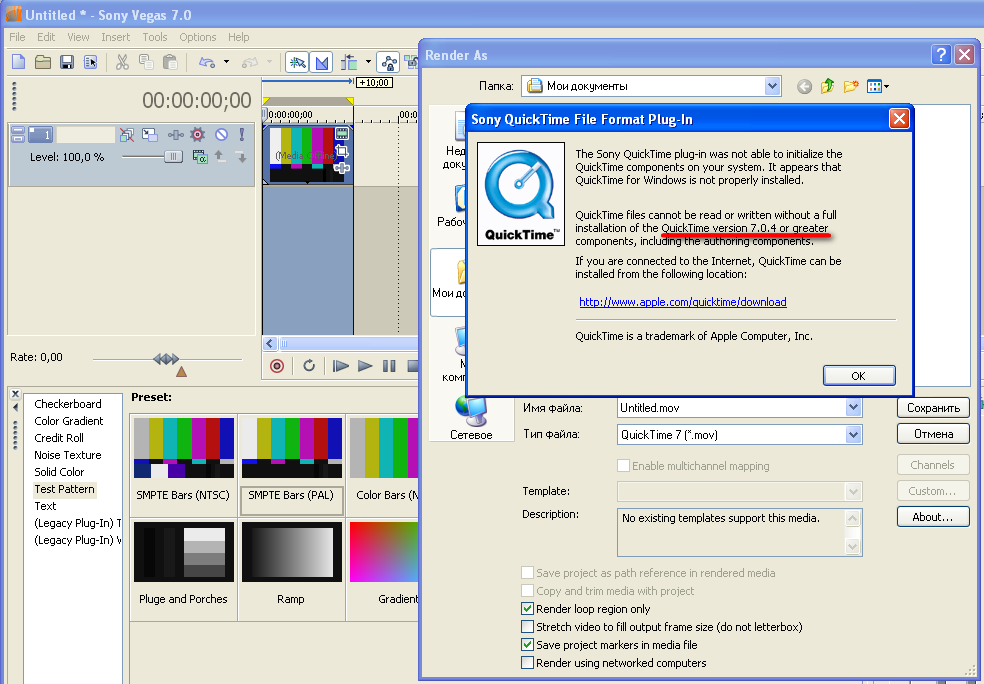Click Play From Start transport button

tap(341, 366)
